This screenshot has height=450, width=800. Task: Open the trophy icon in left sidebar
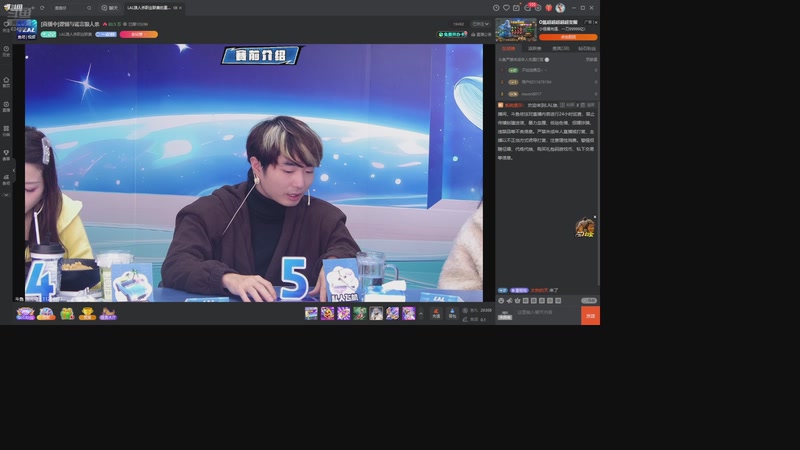click(x=6, y=155)
